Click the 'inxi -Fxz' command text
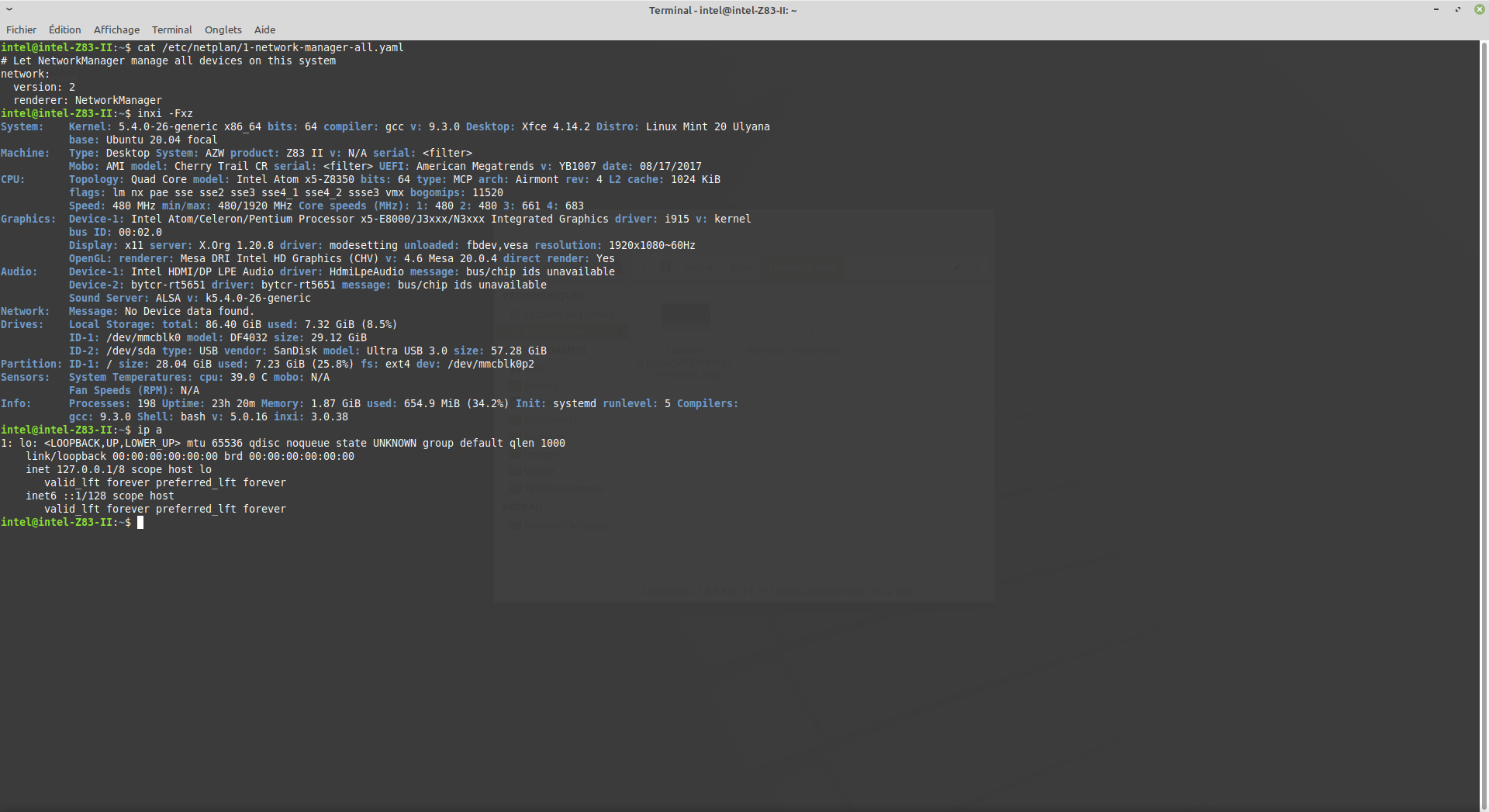The height and width of the screenshot is (812, 1489). (165, 113)
